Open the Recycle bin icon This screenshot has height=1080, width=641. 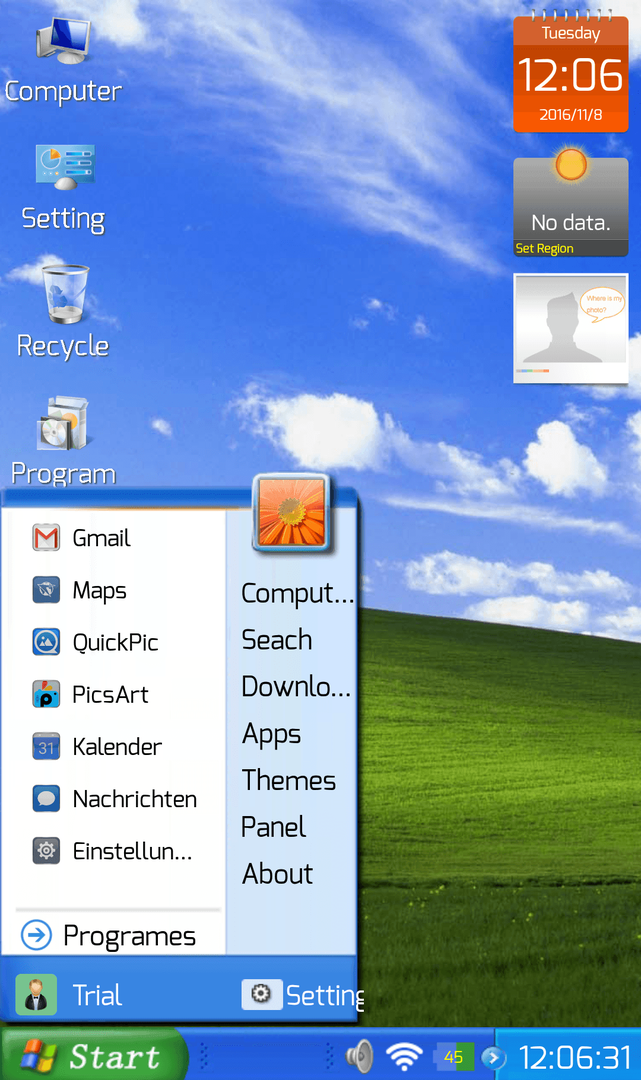coord(63,312)
